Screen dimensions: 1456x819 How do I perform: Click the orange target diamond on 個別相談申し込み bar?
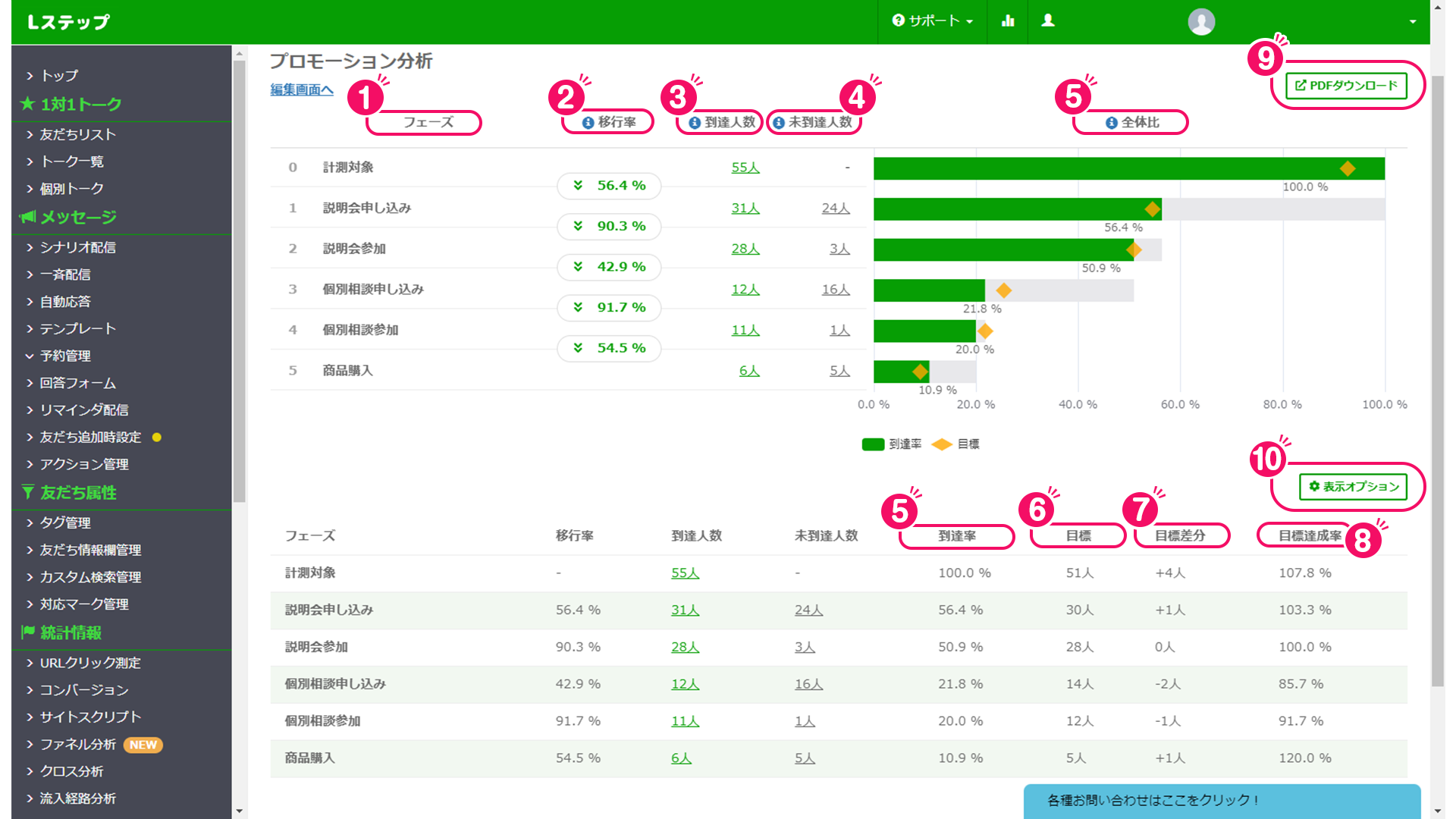tap(1003, 290)
